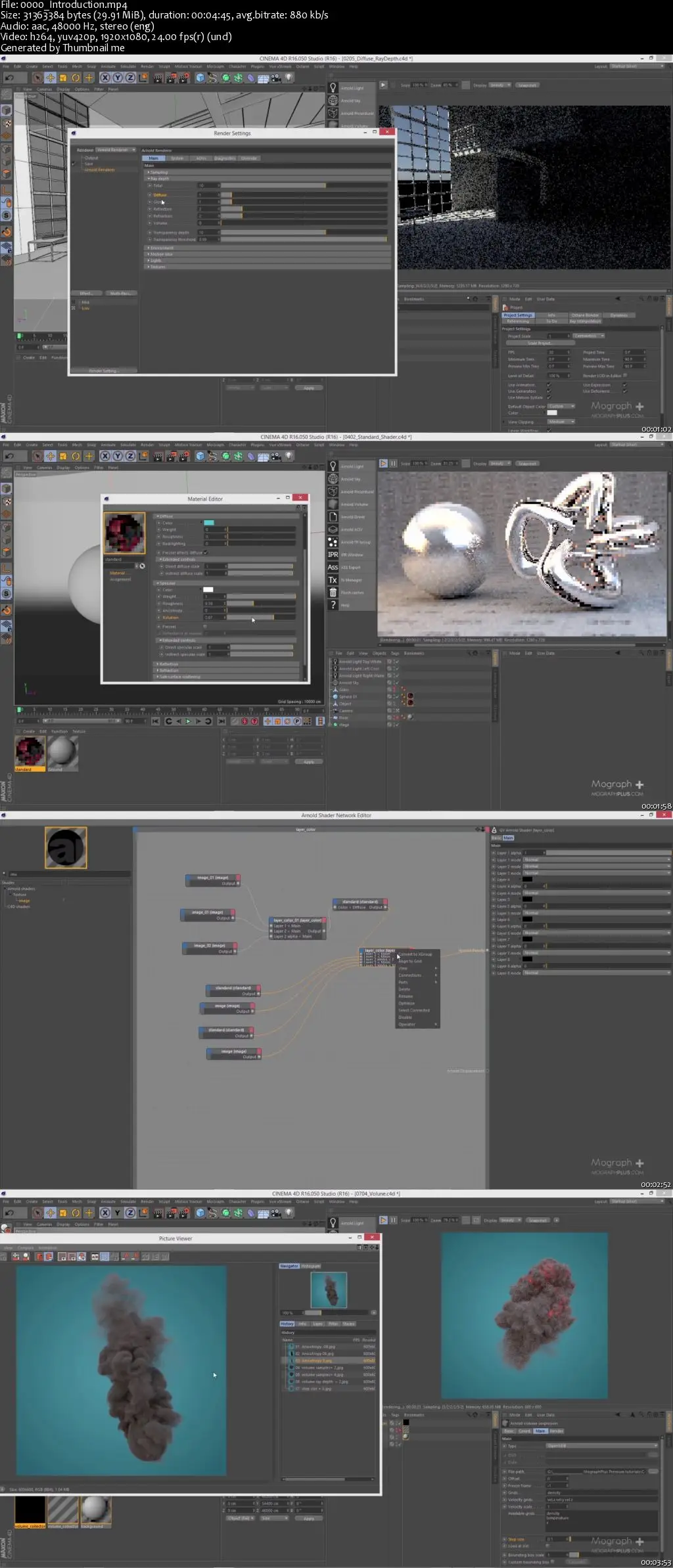Select Rotate tool in 0402_Standard_Shader toolbar
The image size is (673, 1568).
(76, 456)
